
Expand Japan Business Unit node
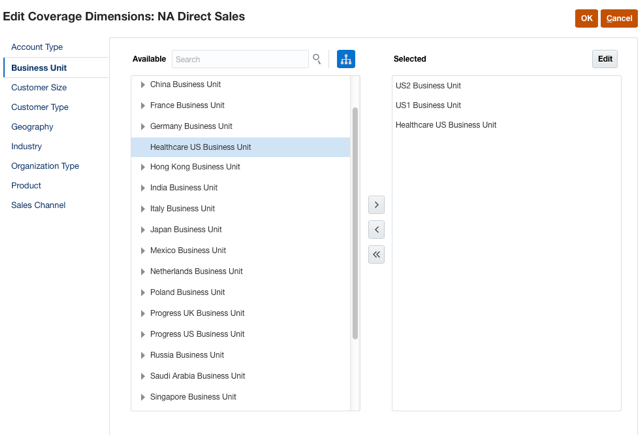(x=143, y=230)
